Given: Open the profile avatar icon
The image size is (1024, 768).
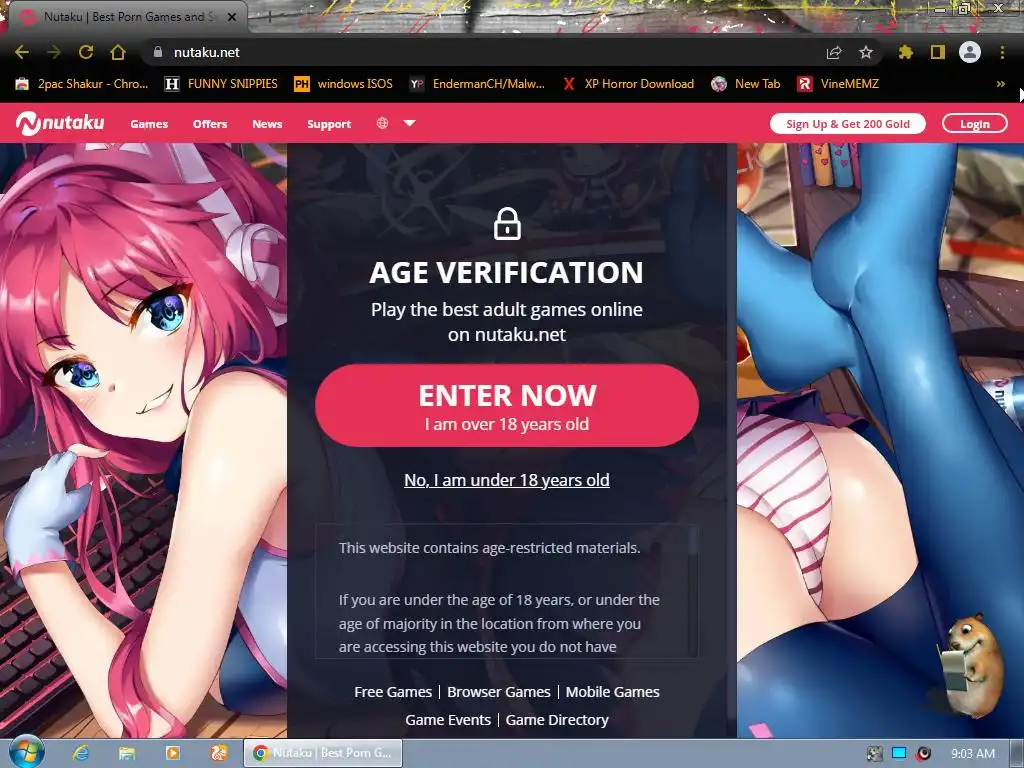Looking at the screenshot, I should tap(970, 52).
